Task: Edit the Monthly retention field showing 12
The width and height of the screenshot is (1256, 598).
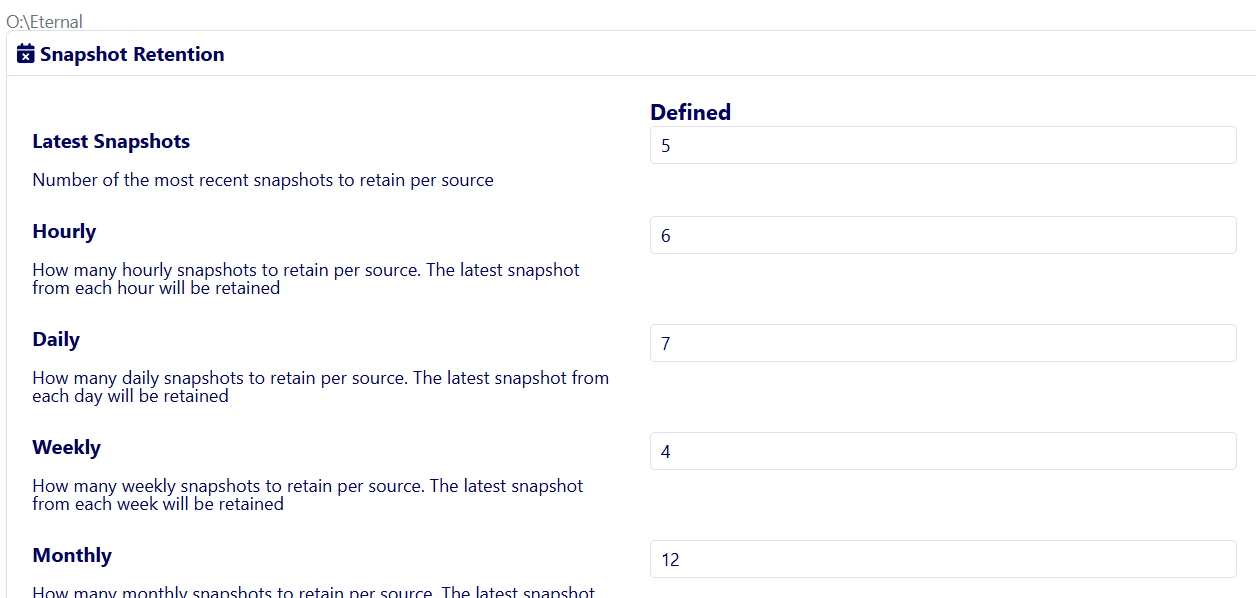Action: [x=942, y=559]
